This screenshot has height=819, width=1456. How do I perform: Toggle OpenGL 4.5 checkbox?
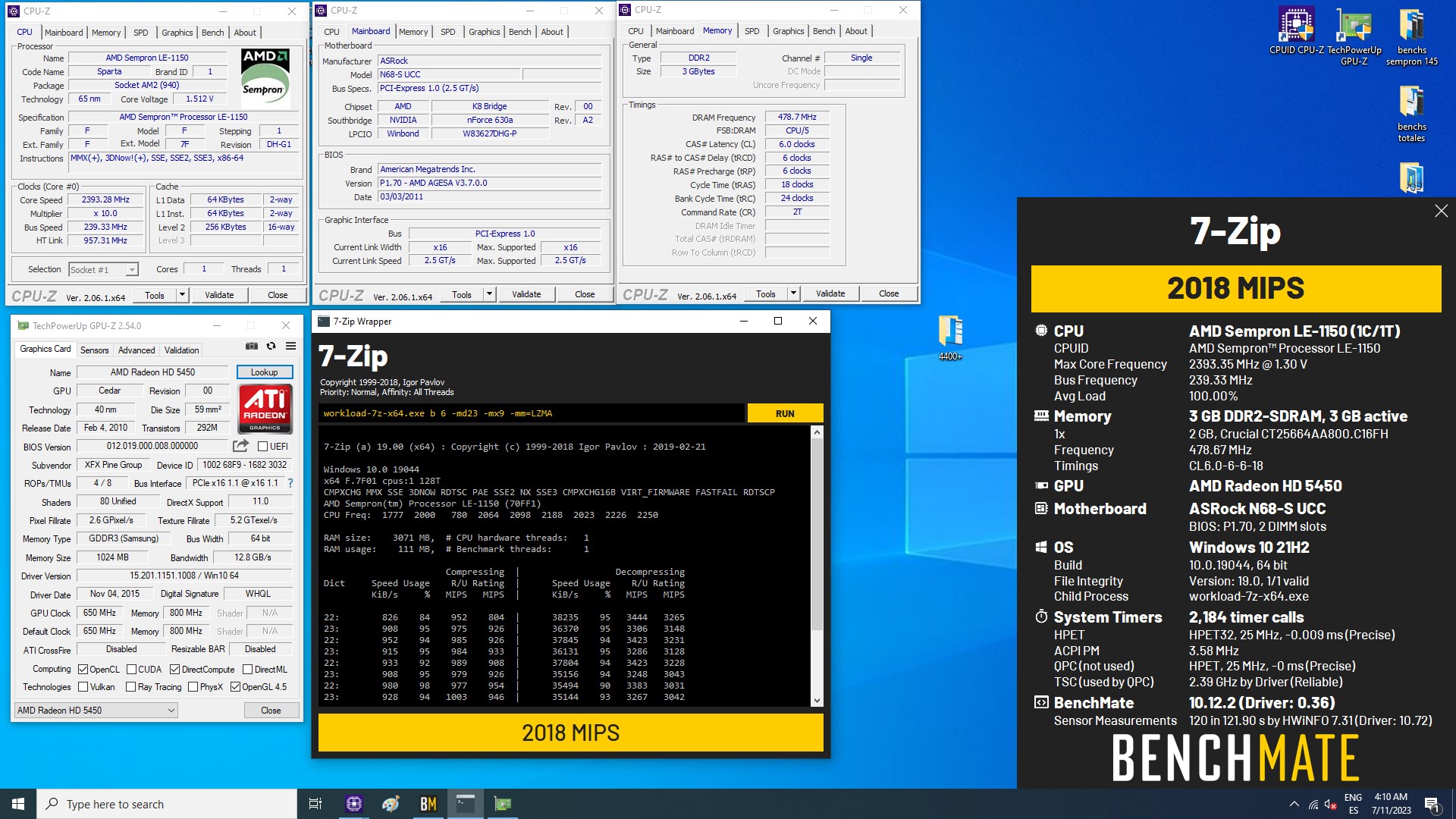point(235,687)
